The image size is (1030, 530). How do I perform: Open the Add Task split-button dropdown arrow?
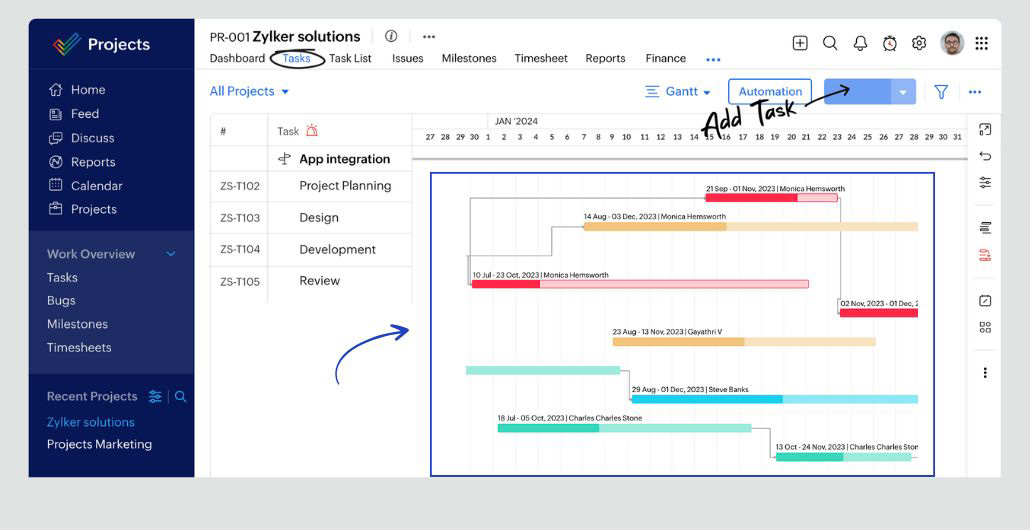pos(903,92)
